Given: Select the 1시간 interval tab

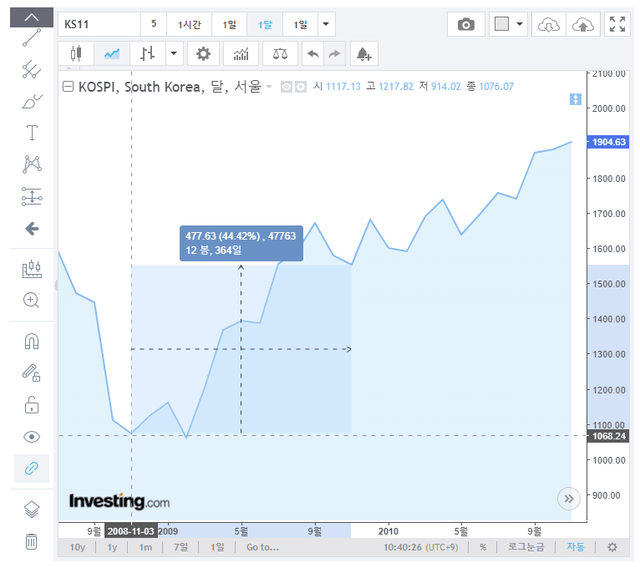Looking at the screenshot, I should [x=189, y=24].
